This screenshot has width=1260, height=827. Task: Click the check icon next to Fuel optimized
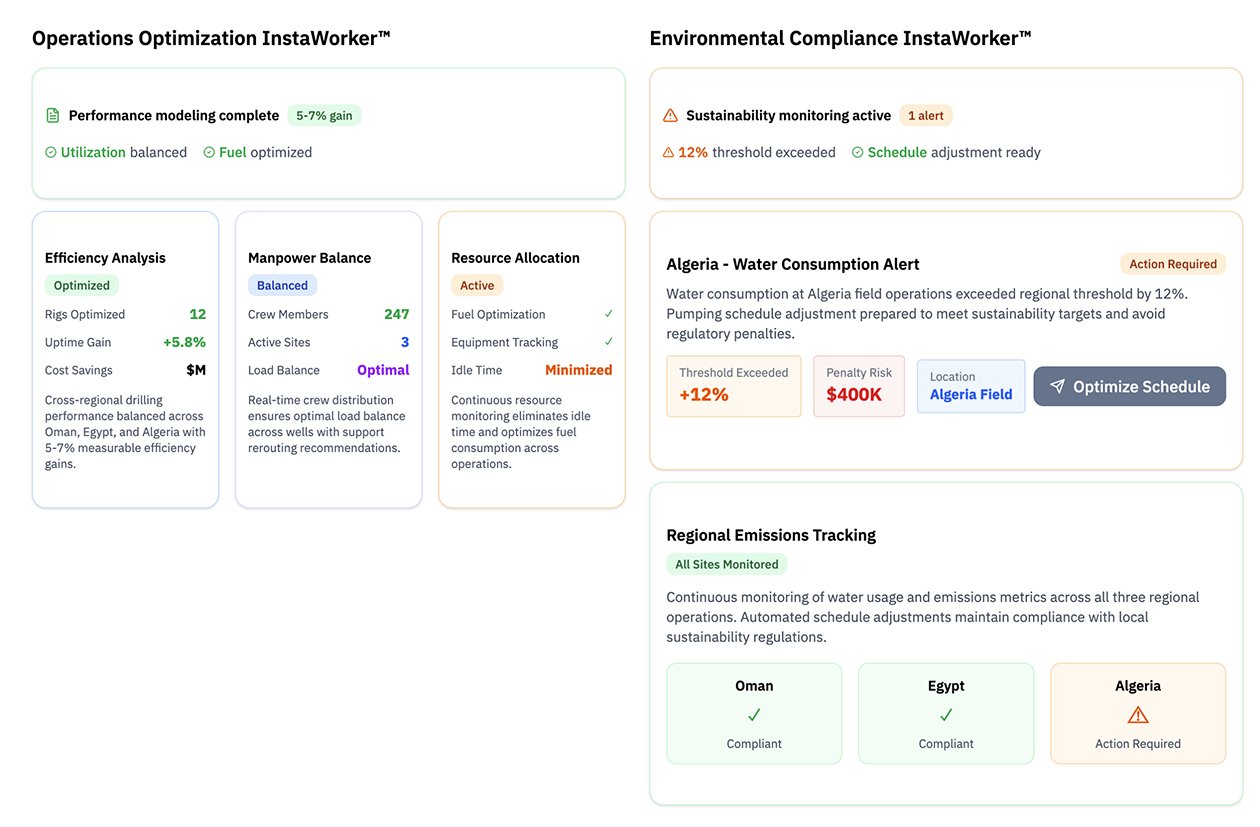coord(209,153)
